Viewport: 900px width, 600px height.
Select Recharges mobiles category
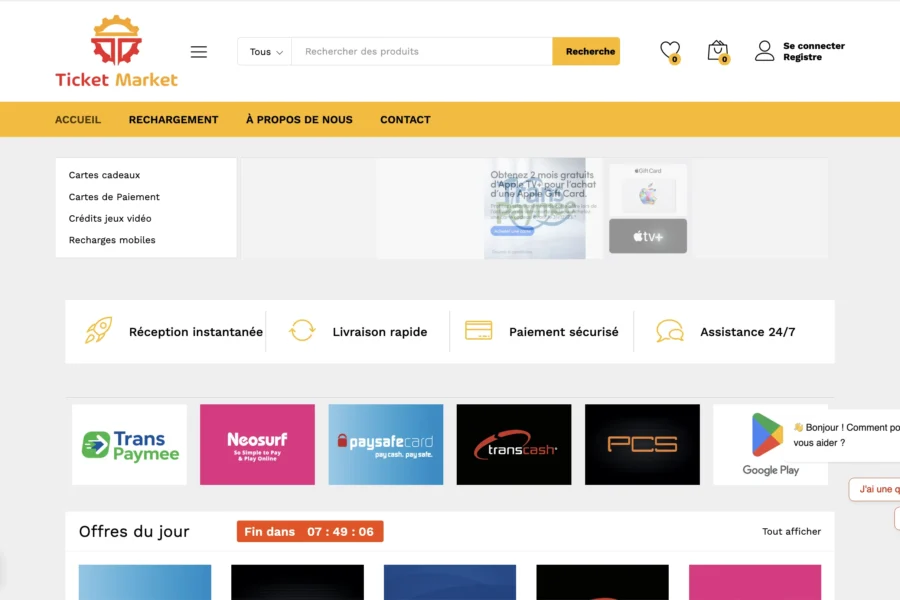tap(112, 240)
